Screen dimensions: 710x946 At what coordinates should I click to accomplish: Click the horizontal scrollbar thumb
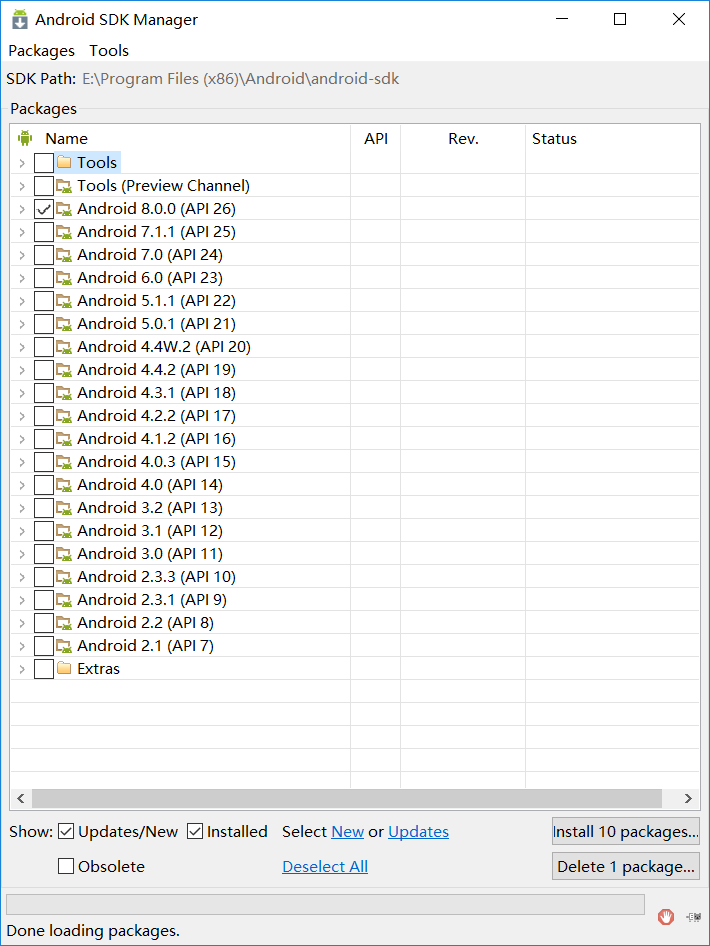point(347,798)
